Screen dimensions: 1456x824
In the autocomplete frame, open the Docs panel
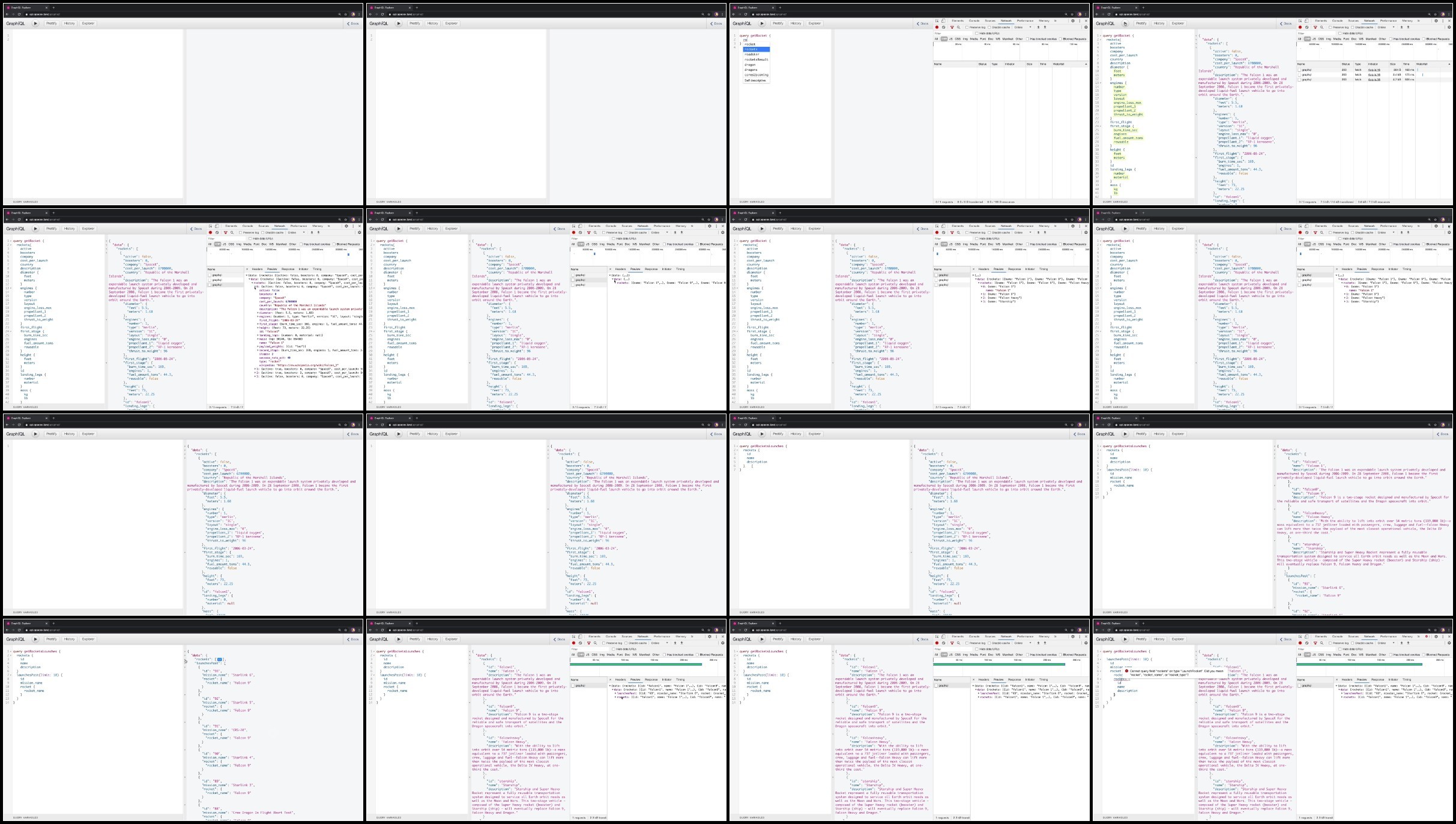[x=923, y=23]
